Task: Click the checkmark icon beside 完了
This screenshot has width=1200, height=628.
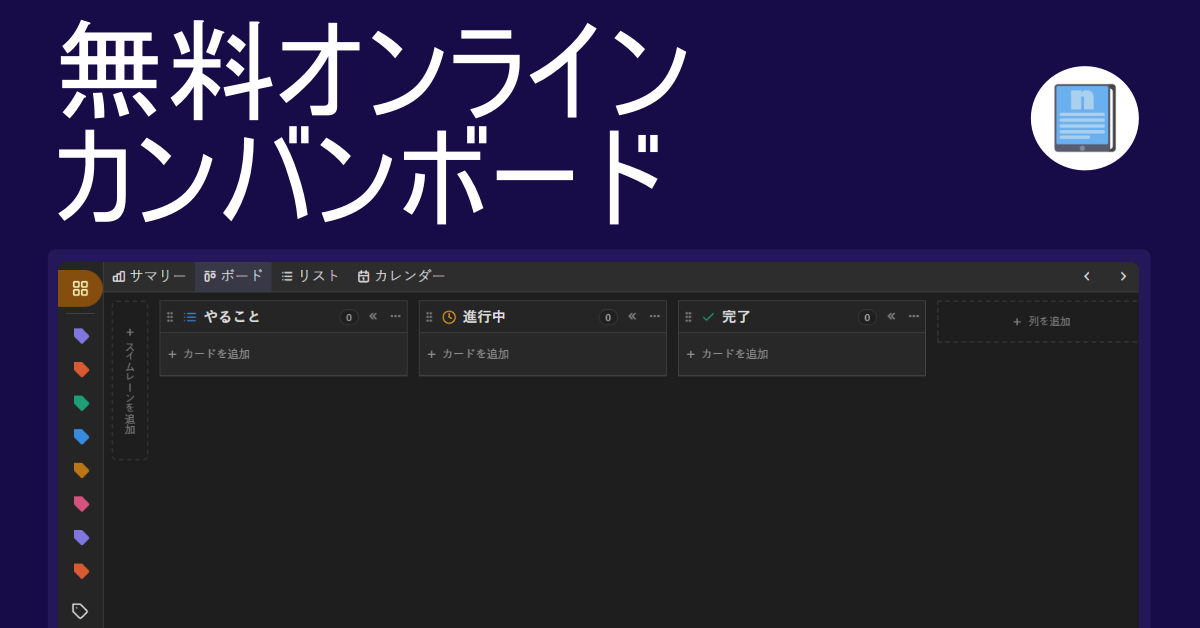Action: pos(708,317)
